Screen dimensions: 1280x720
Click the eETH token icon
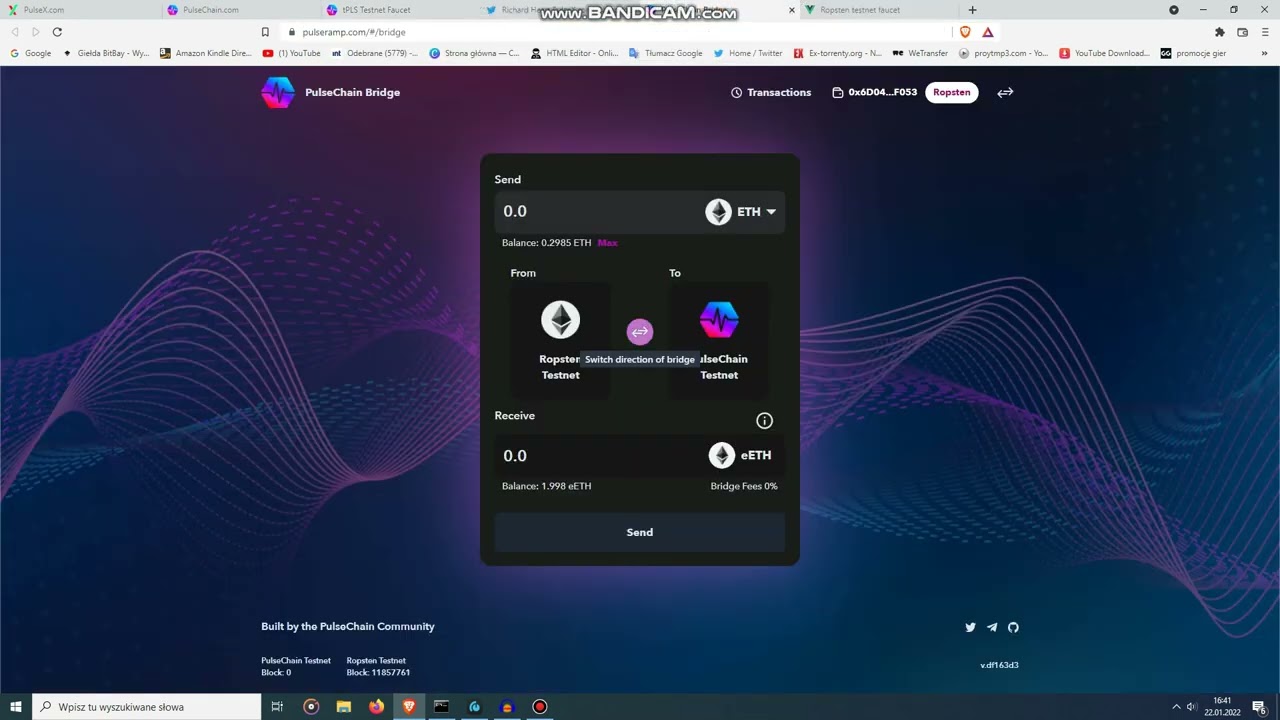(x=722, y=455)
